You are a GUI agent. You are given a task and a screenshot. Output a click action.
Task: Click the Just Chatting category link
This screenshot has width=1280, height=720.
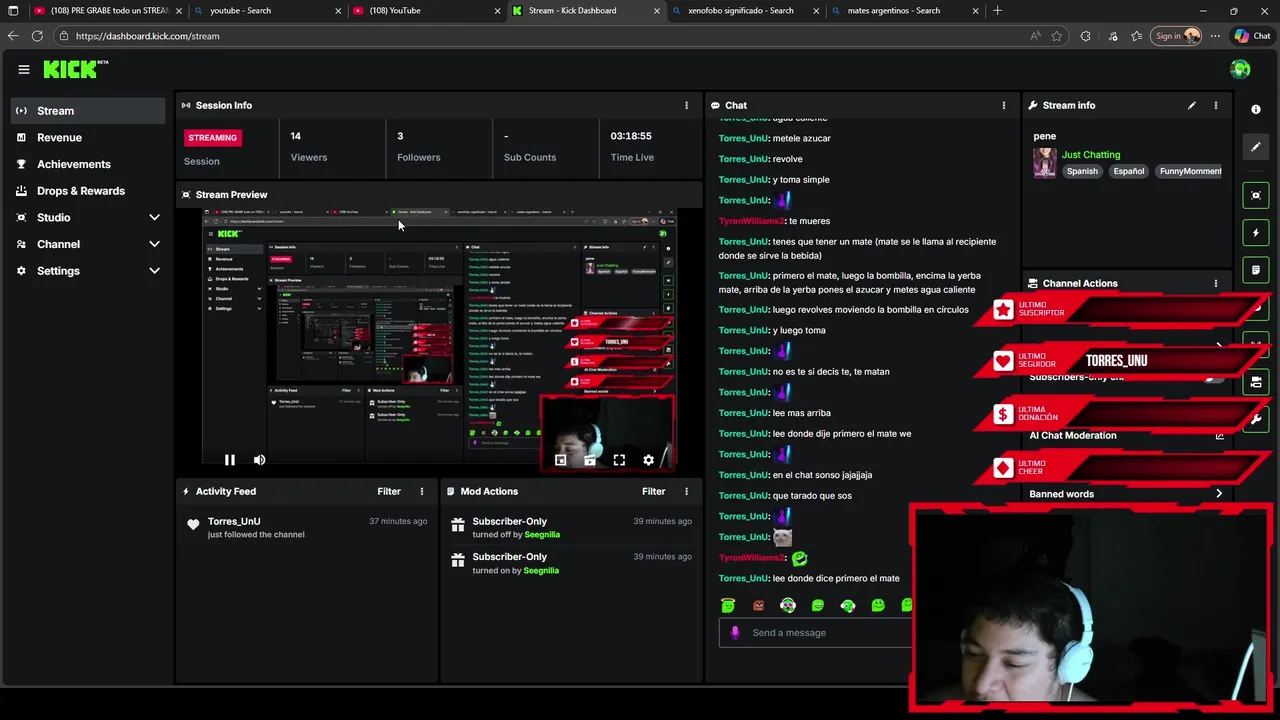click(x=1091, y=155)
